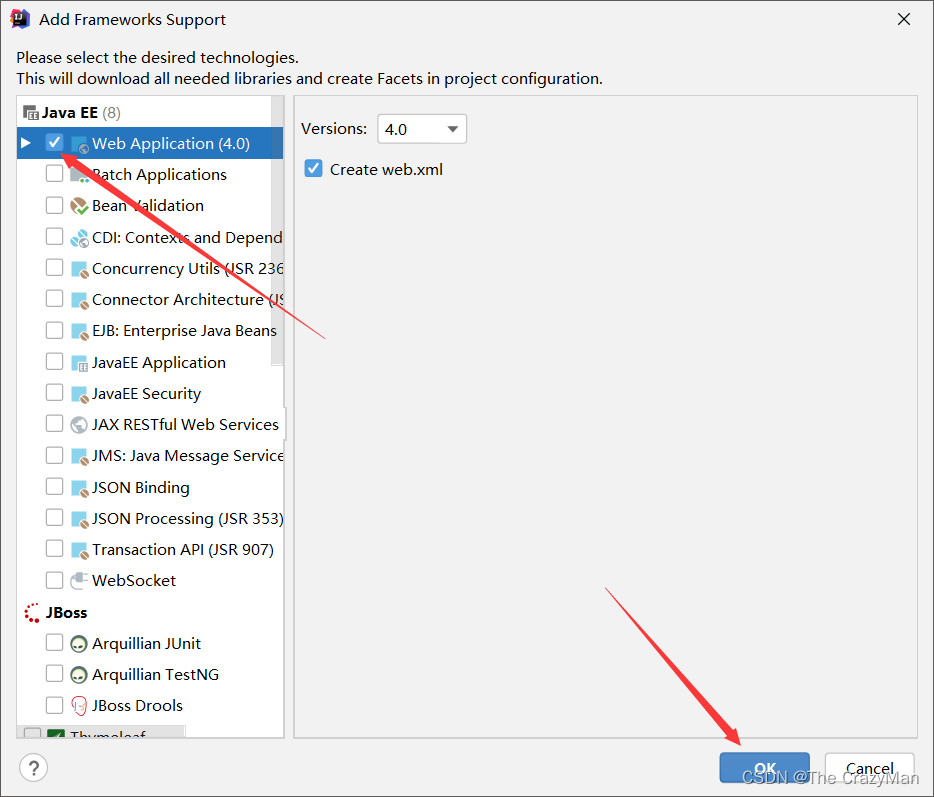
Task: Toggle the Create web.xml checkbox
Action: (x=313, y=169)
